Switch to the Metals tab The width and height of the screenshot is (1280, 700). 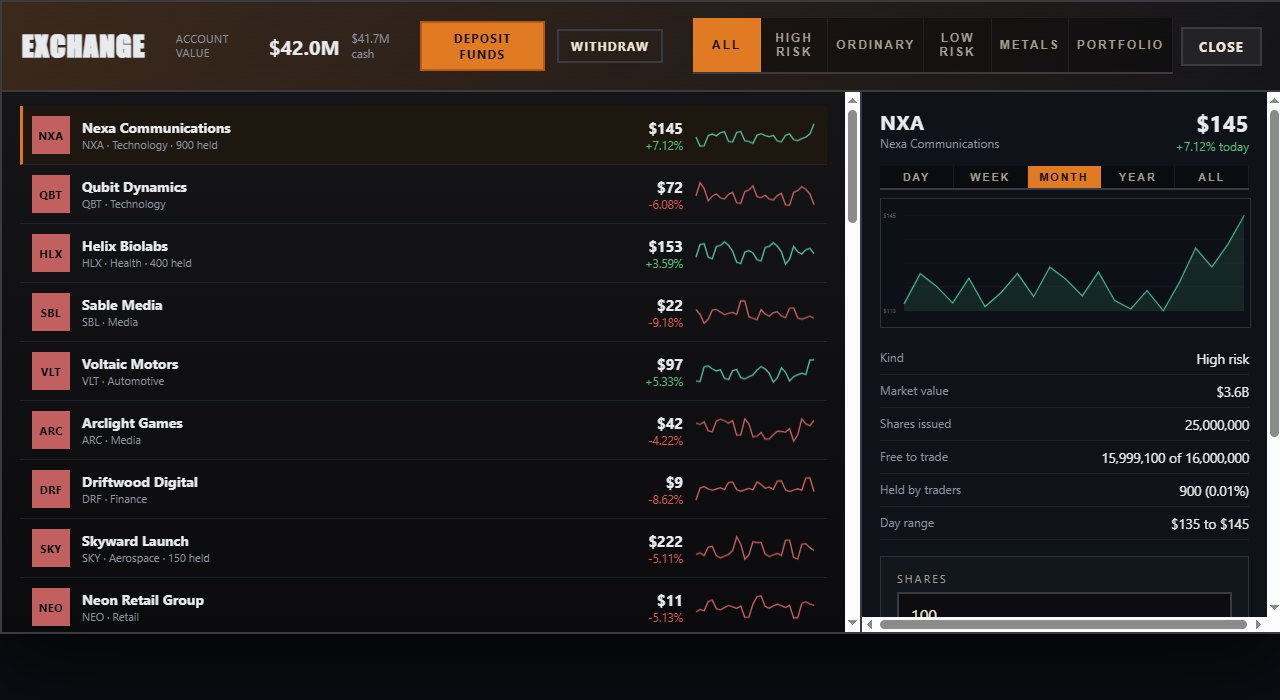tap(1029, 45)
